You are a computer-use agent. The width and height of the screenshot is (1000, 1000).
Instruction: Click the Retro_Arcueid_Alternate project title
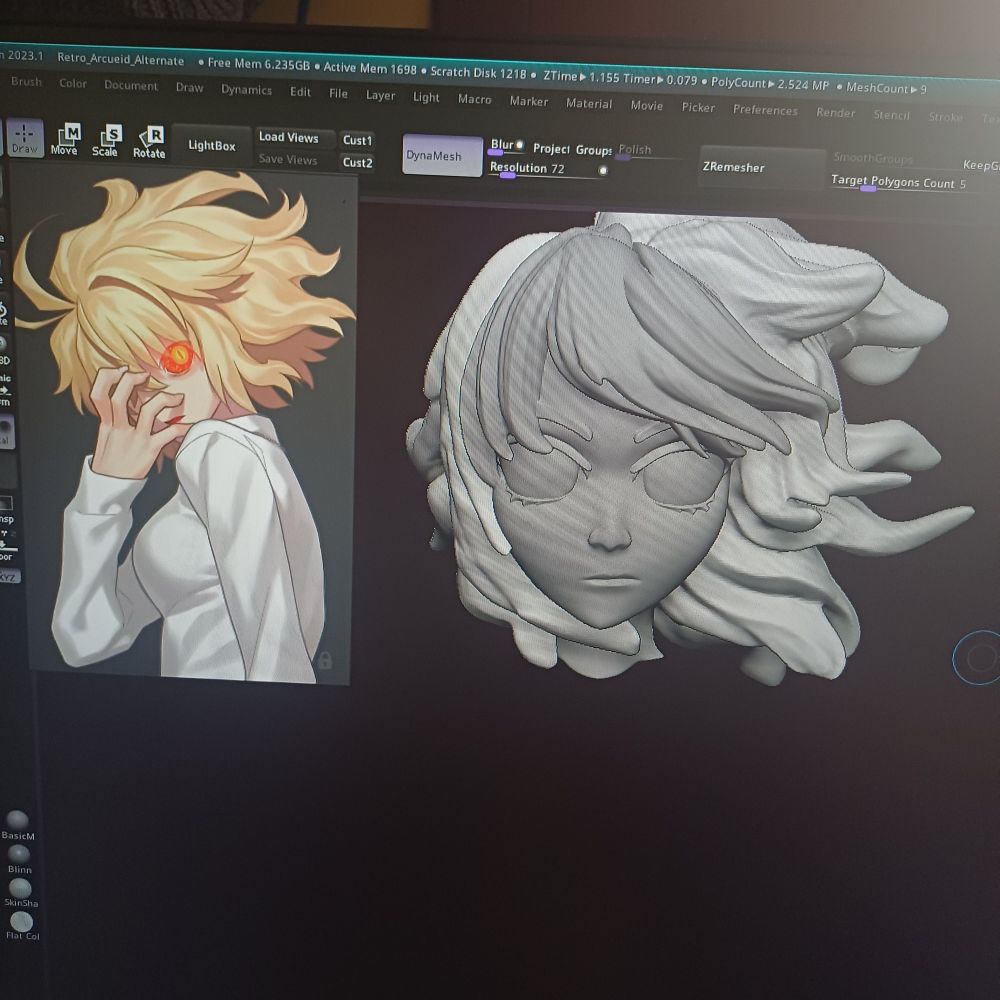click(121, 60)
